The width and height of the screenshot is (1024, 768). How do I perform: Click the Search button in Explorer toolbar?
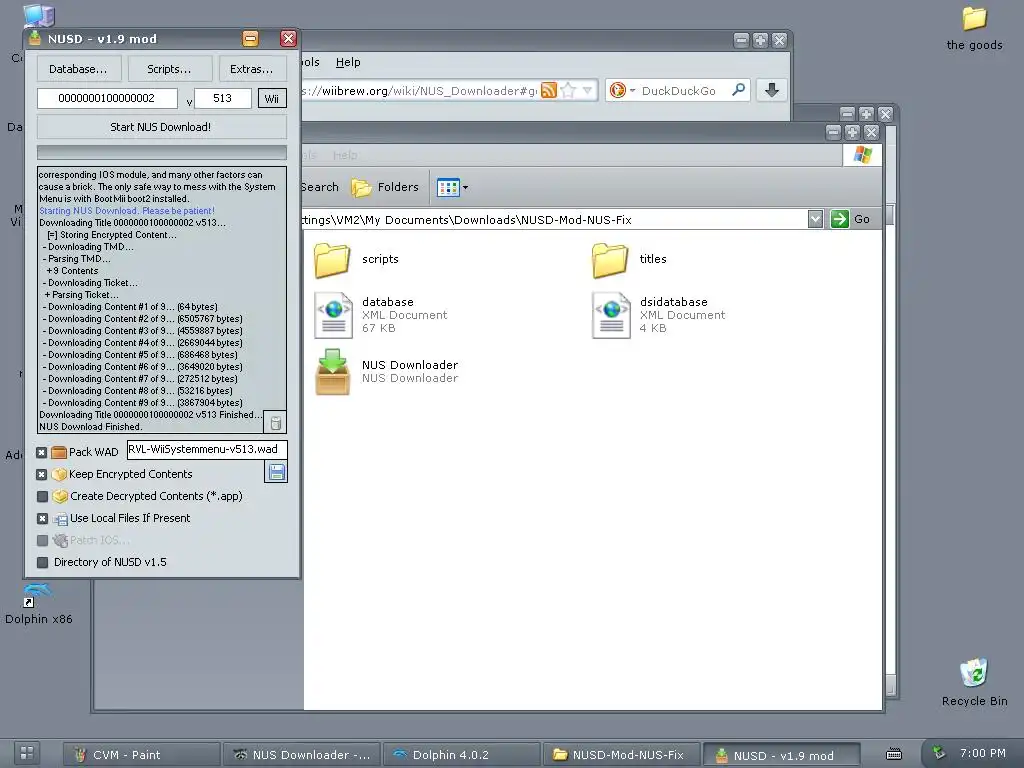click(x=320, y=187)
